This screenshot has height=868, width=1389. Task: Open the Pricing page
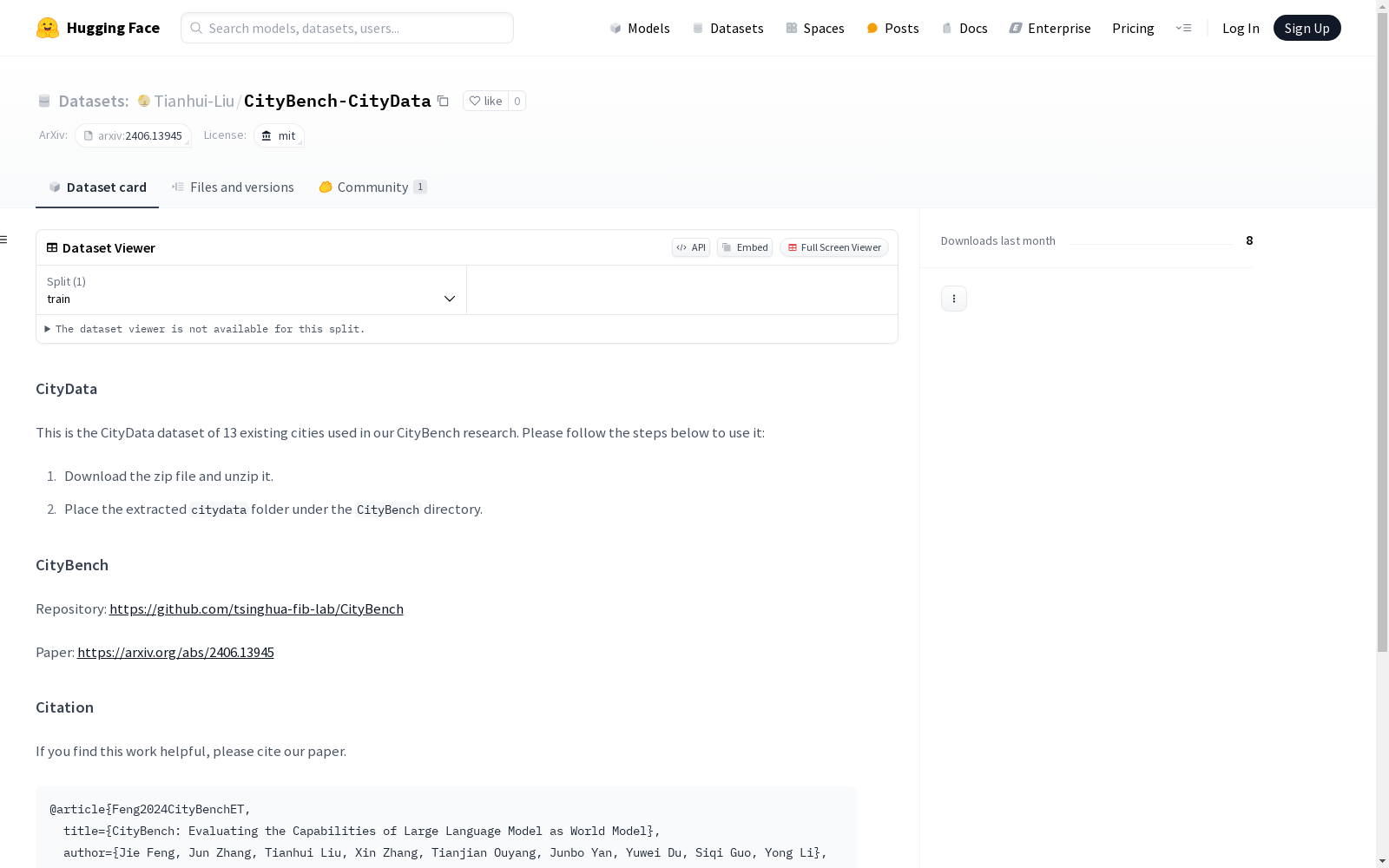tap(1133, 28)
